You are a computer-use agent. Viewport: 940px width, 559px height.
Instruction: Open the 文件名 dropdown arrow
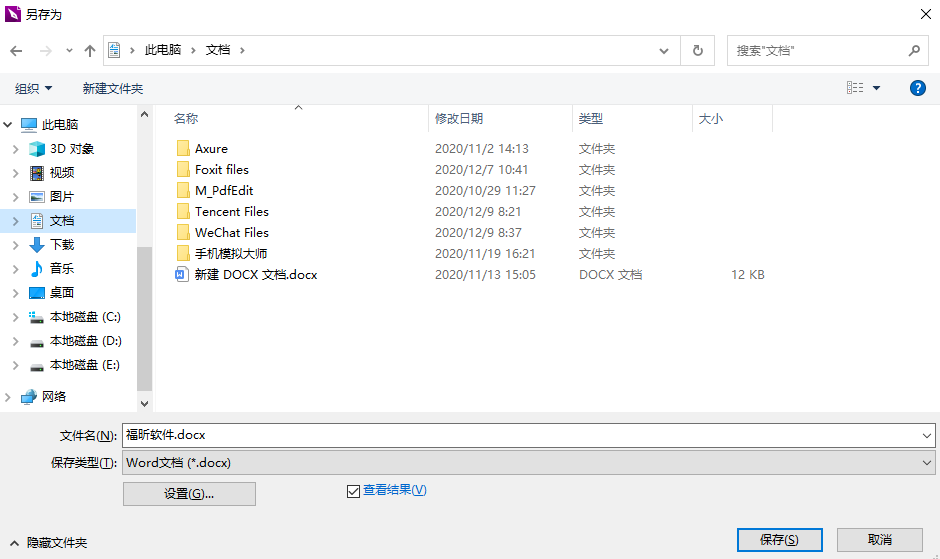pyautogui.click(x=927, y=435)
